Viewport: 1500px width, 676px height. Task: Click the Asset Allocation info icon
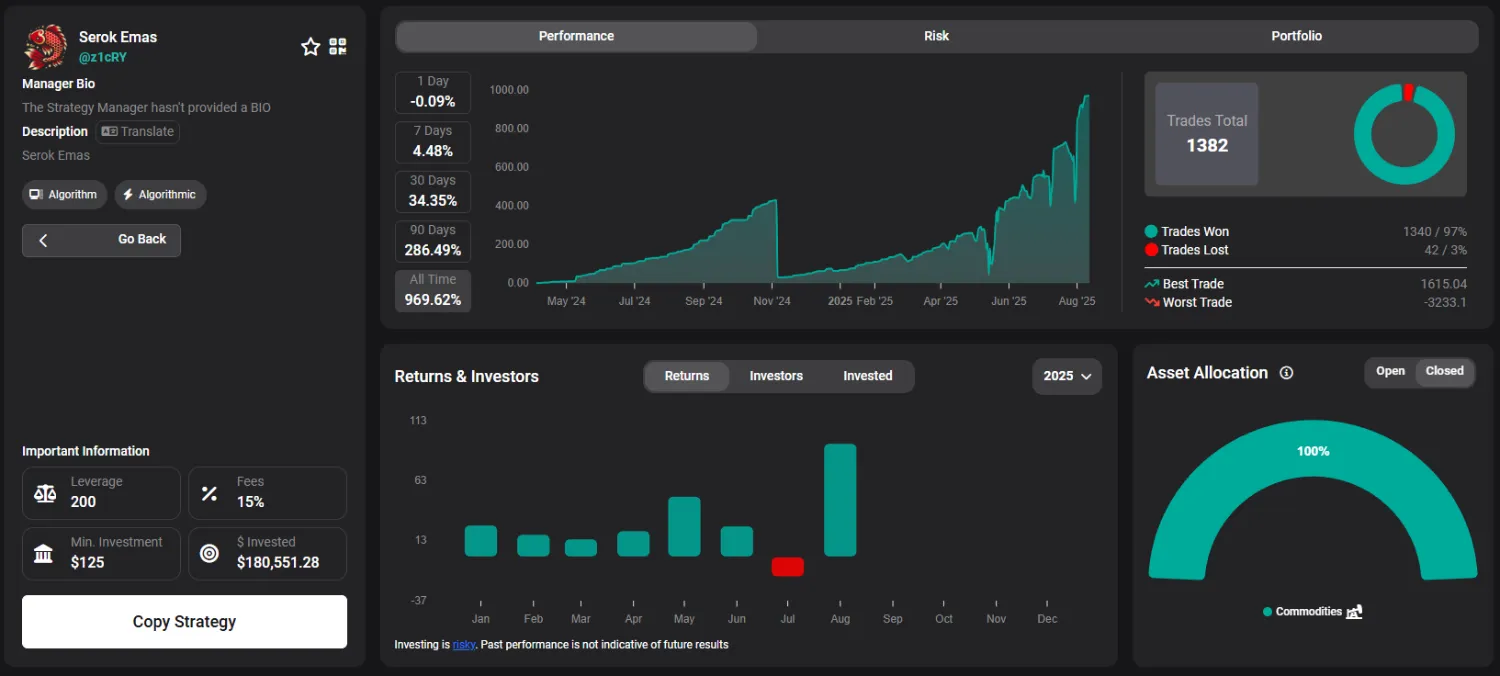tap(1287, 373)
